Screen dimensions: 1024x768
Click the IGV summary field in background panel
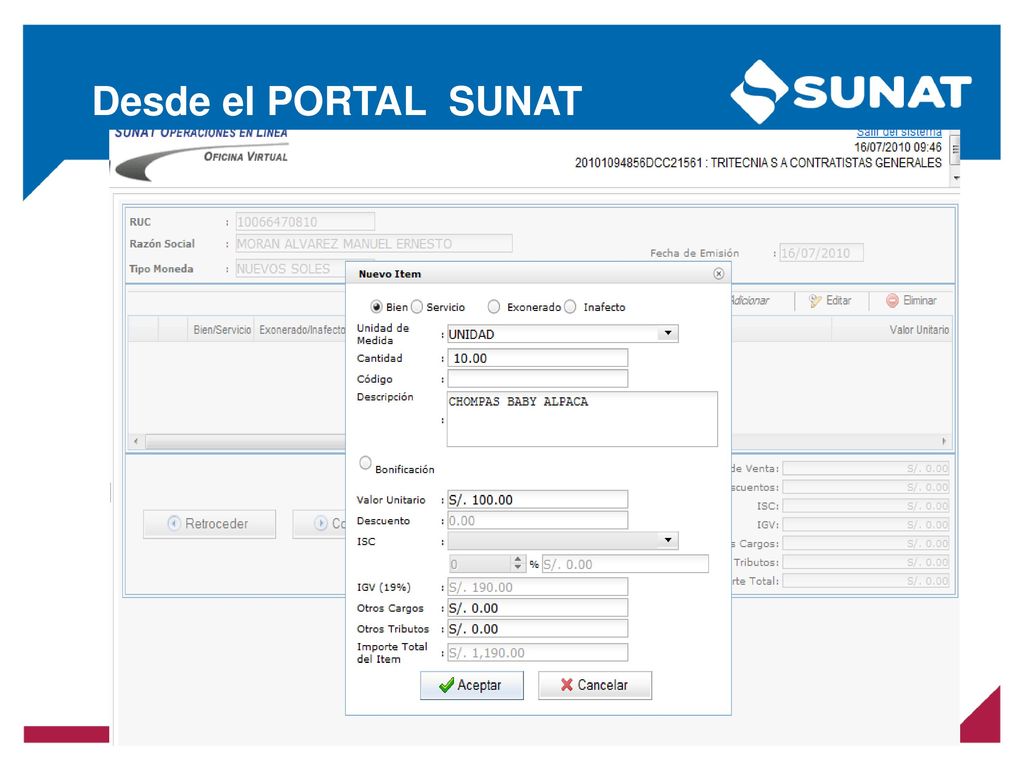(866, 524)
